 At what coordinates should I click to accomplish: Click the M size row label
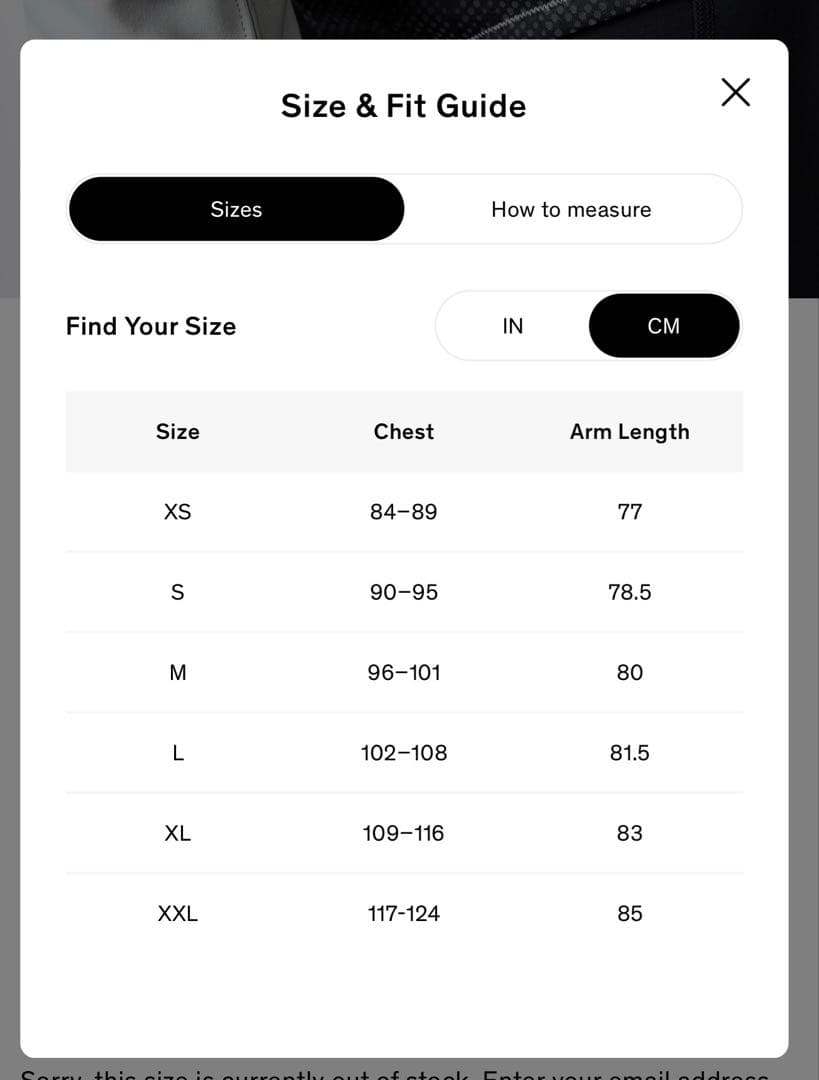point(178,673)
